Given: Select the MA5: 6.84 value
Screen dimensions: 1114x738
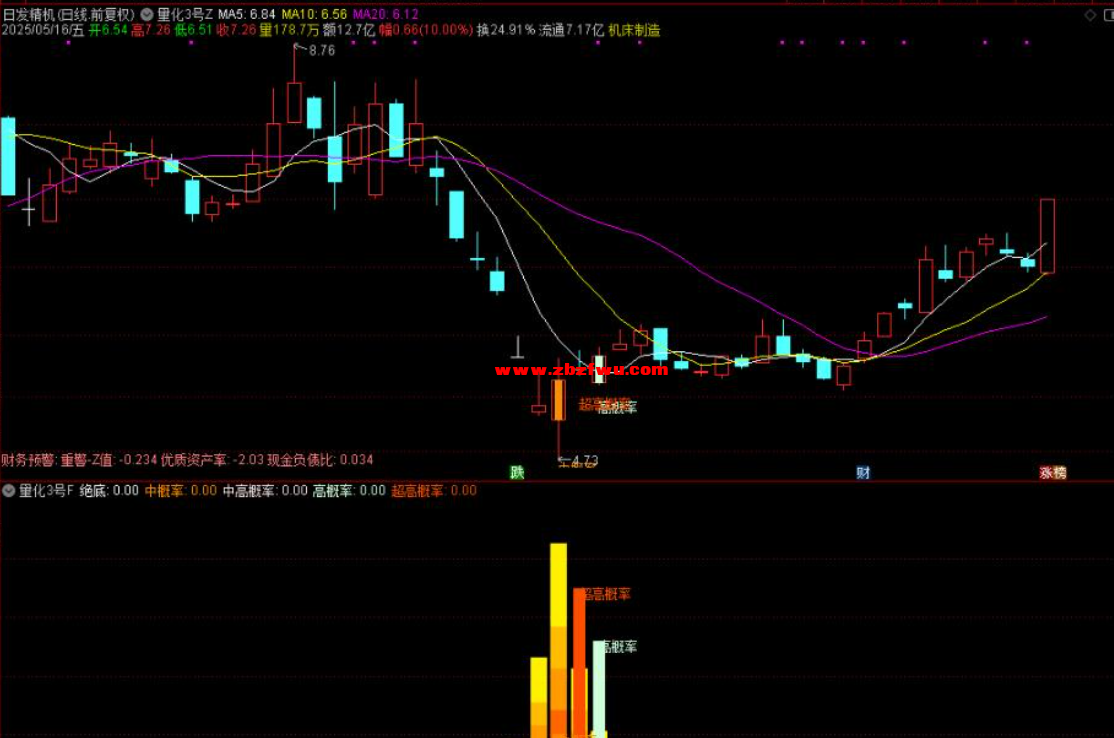Looking at the screenshot, I should click(247, 14).
